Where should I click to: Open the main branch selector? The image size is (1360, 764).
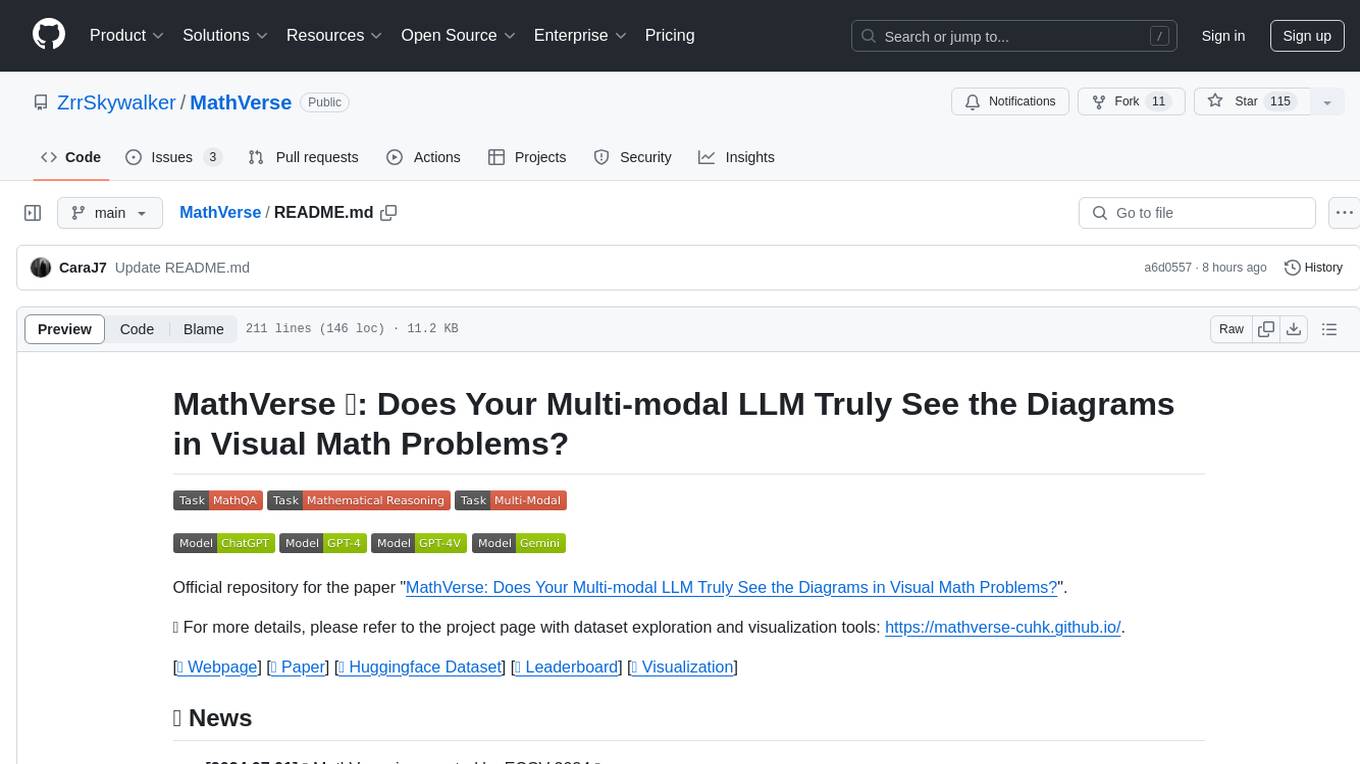110,213
